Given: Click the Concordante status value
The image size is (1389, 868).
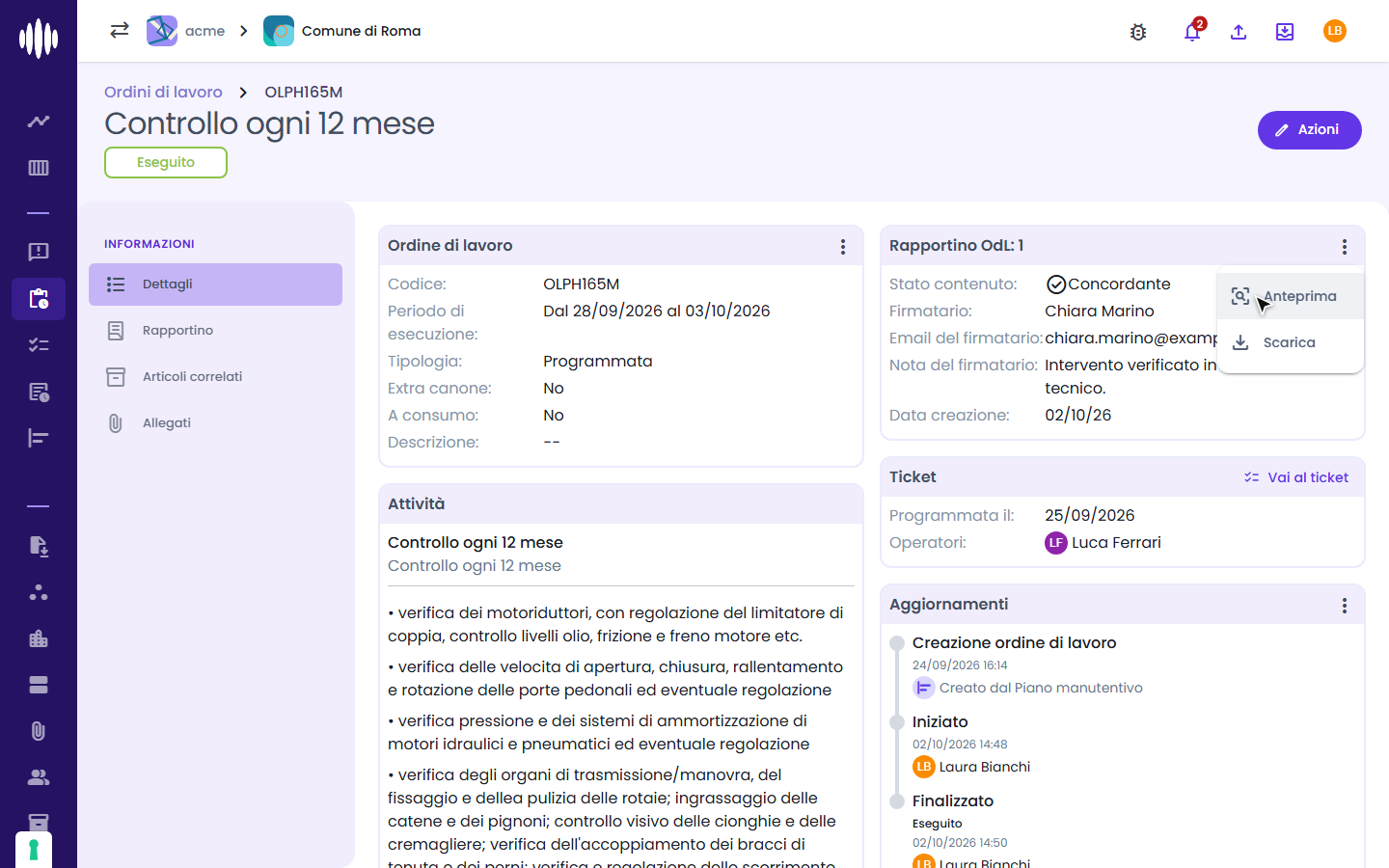Looking at the screenshot, I should (x=1108, y=285).
